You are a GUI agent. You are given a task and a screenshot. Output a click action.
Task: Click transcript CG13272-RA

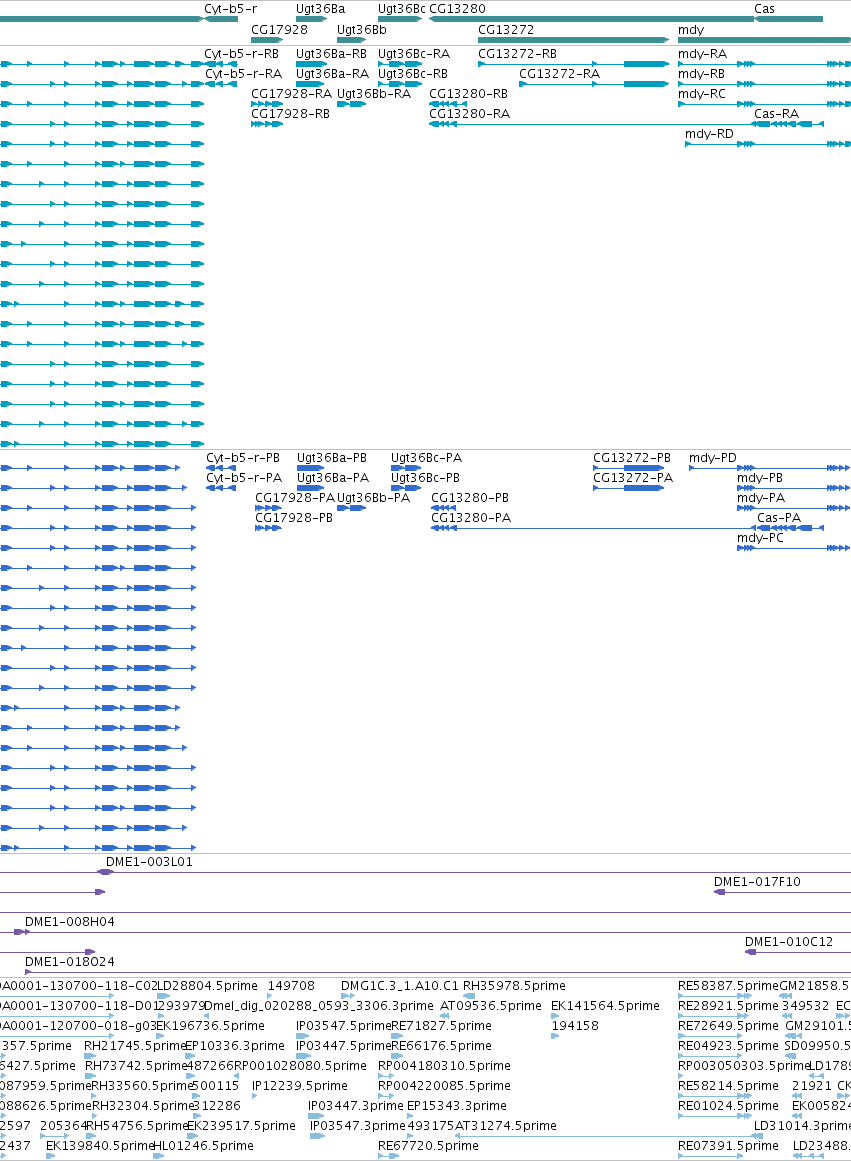pos(559,74)
